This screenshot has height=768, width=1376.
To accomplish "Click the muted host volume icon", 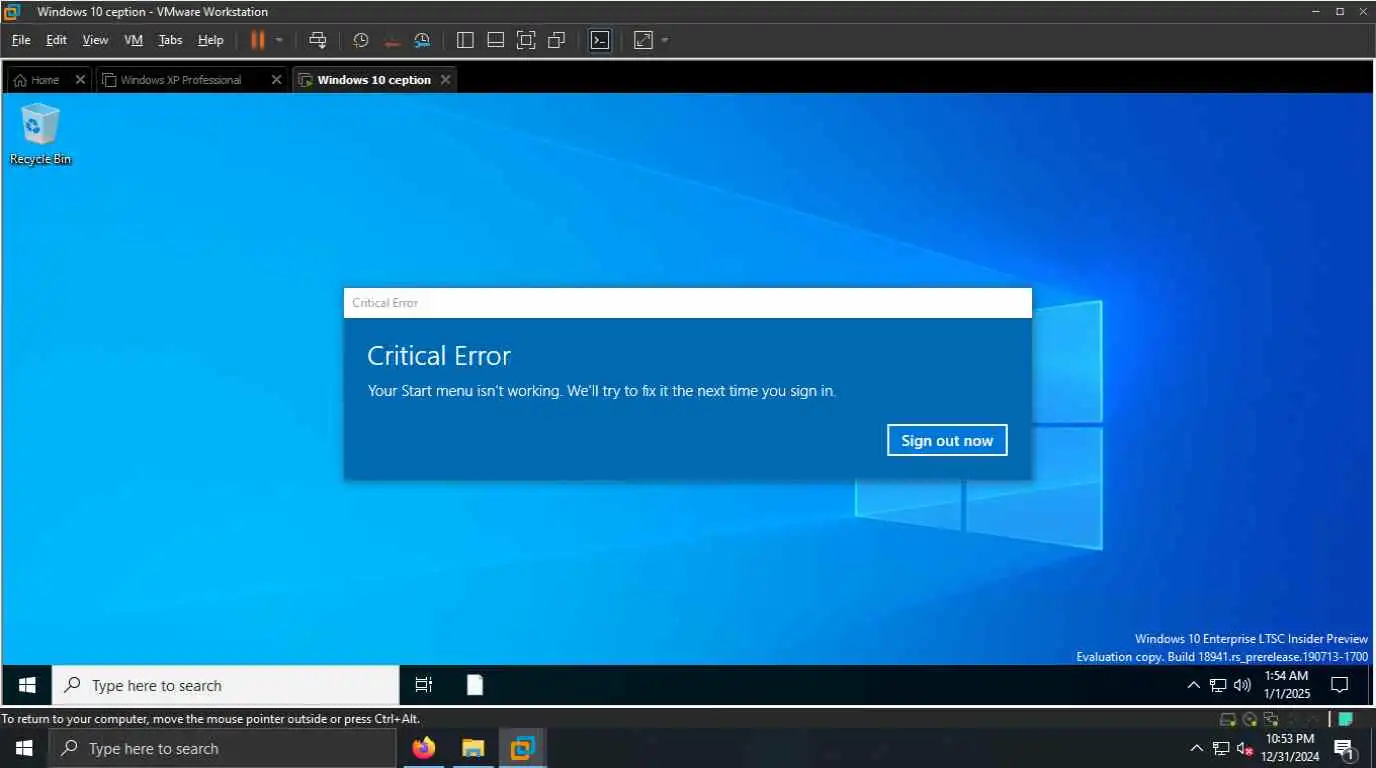I will [1245, 748].
